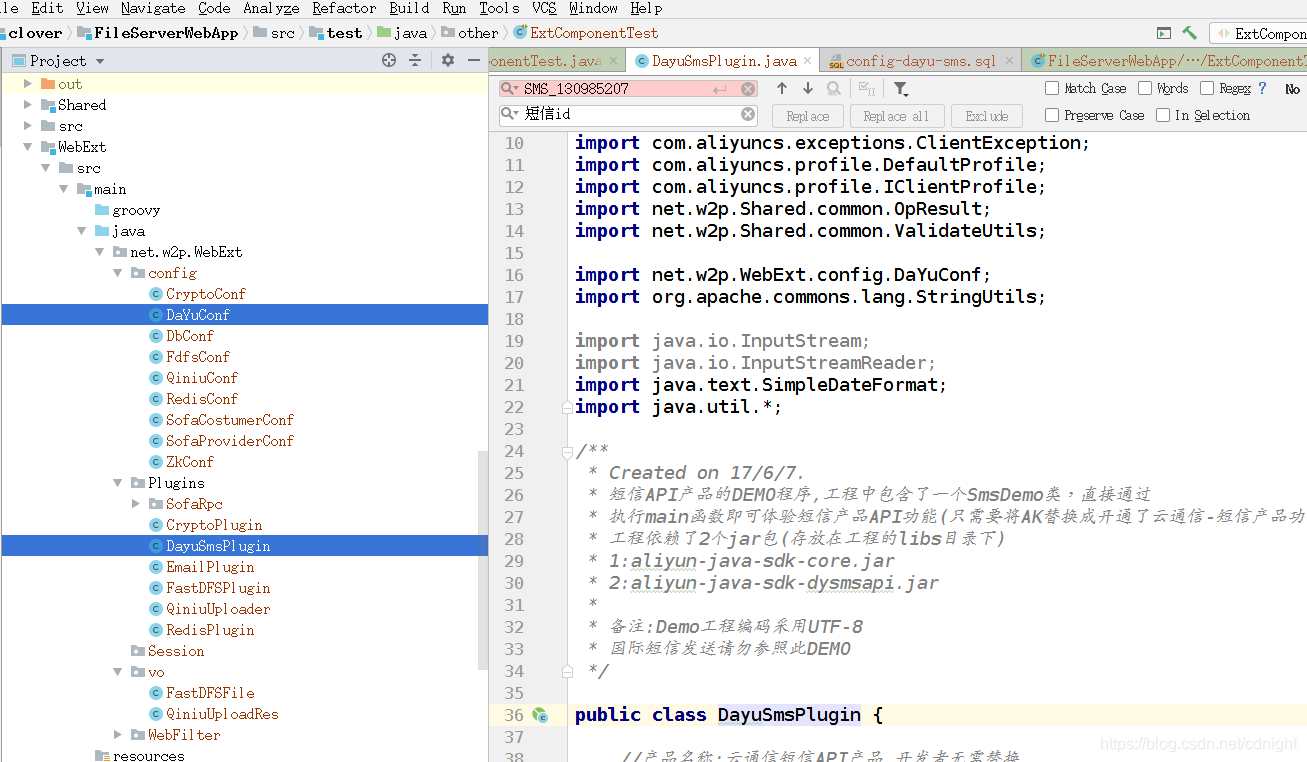
Task: Collapse the main folder
Action: 64,189
